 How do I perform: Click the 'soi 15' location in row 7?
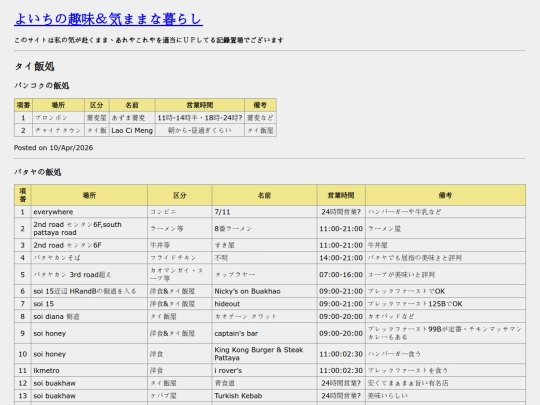(89, 304)
